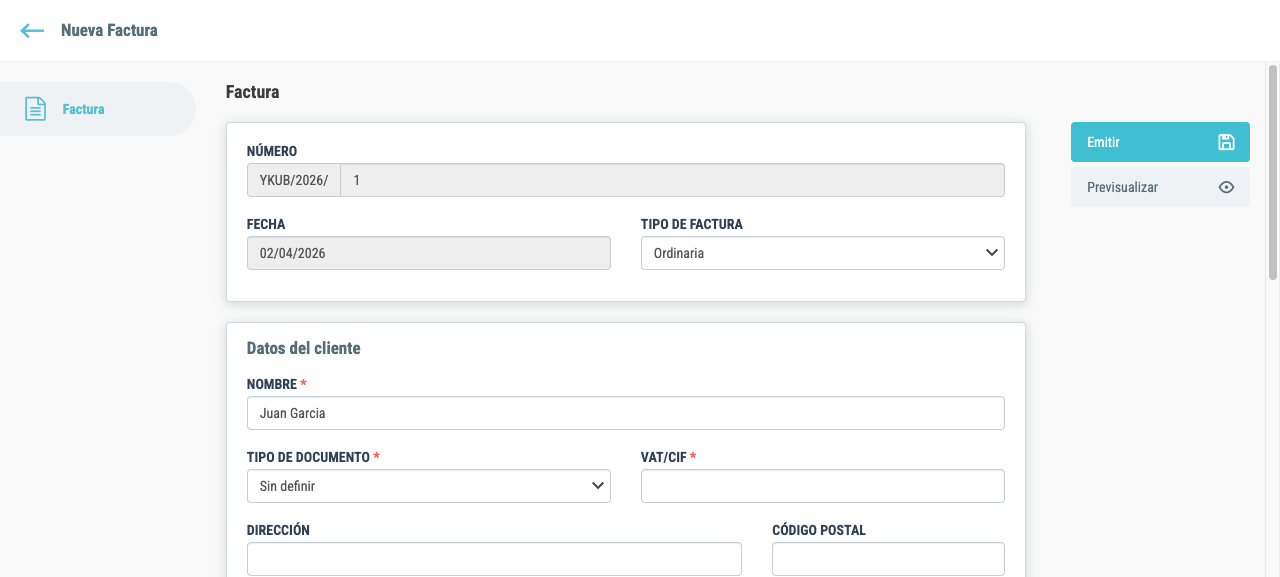Click the Factura document icon in sidebar
Image resolution: width=1280 pixels, height=577 pixels.
tap(35, 109)
